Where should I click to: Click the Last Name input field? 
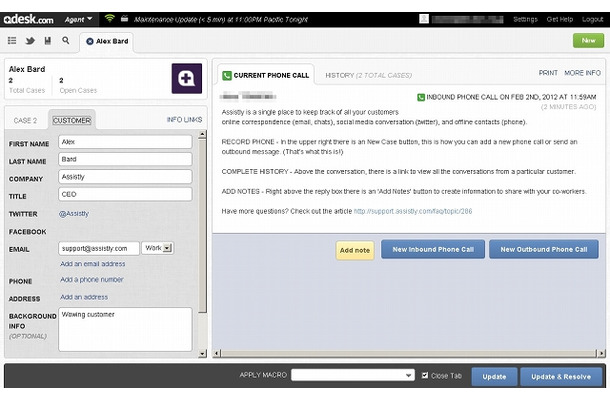point(125,159)
